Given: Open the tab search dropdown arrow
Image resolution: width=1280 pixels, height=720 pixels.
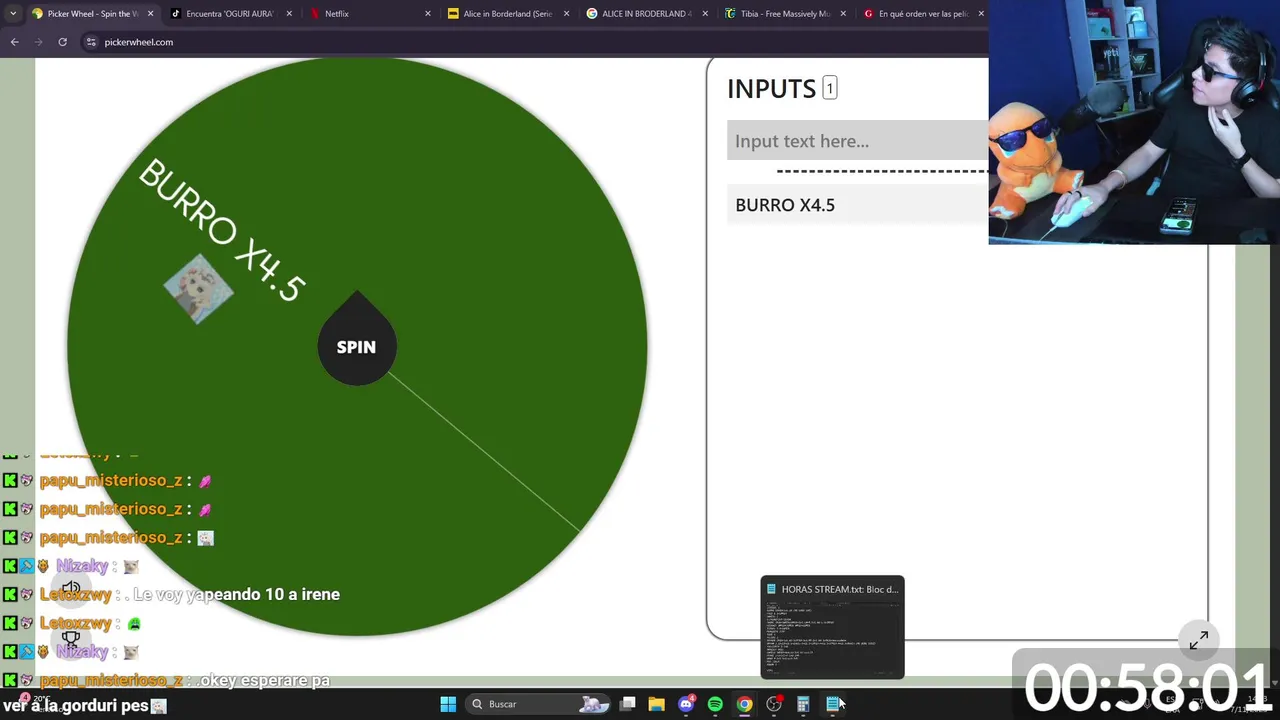Looking at the screenshot, I should point(12,14).
